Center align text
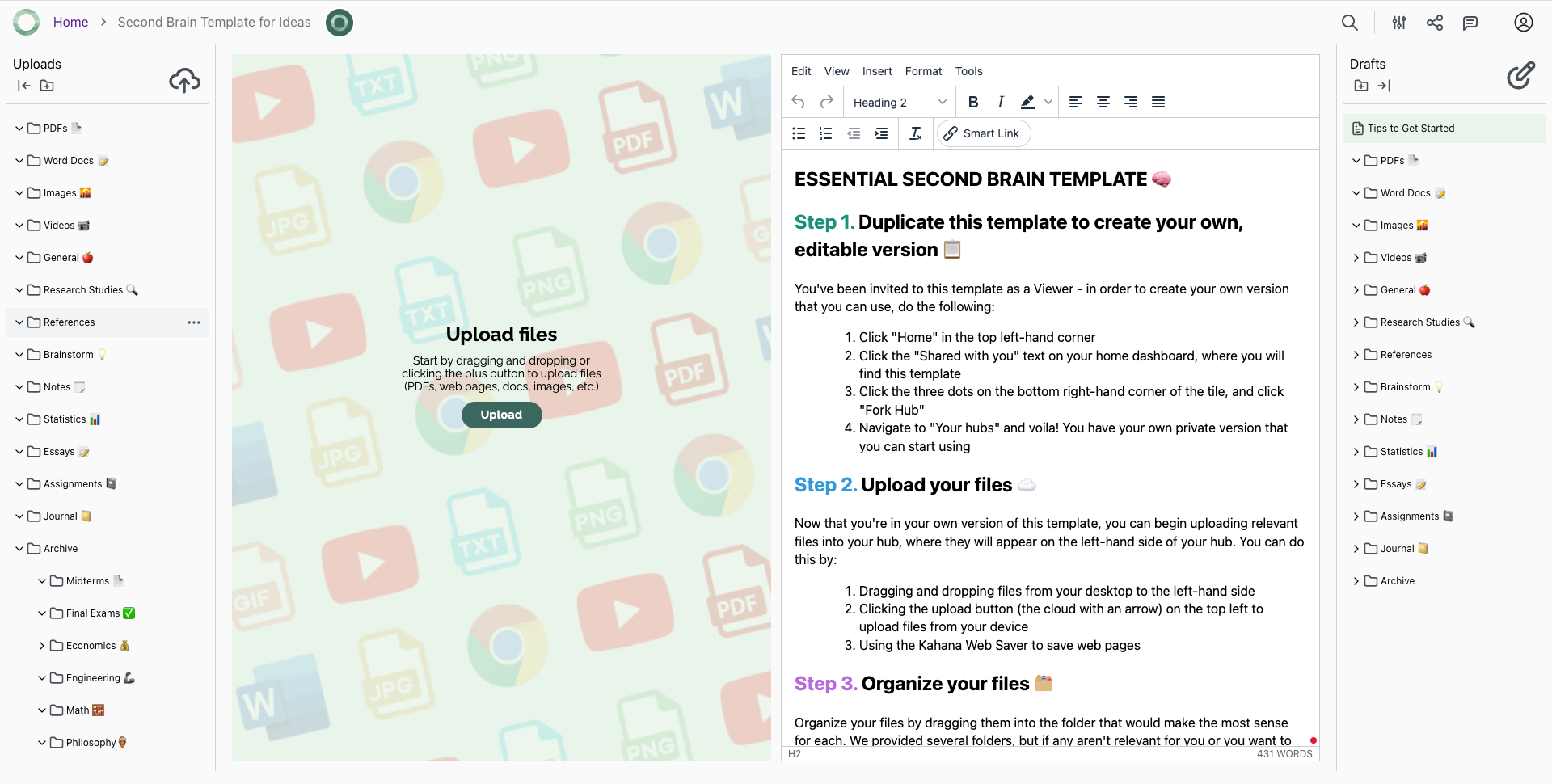 click(x=1103, y=102)
